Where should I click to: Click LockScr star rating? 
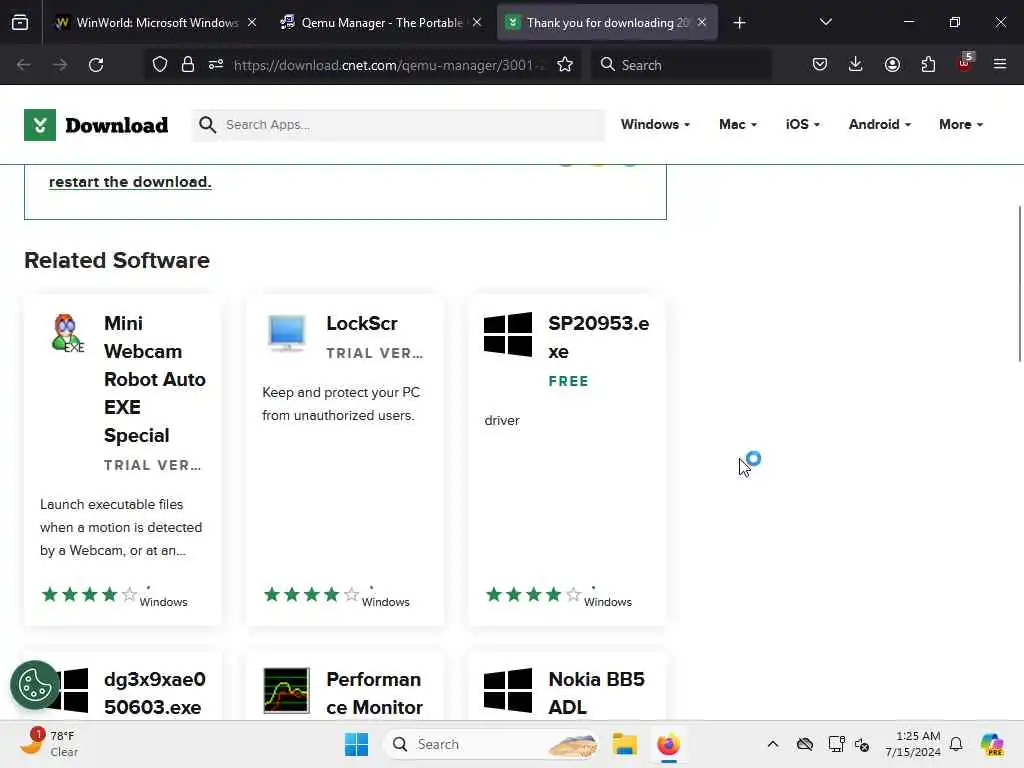click(311, 594)
